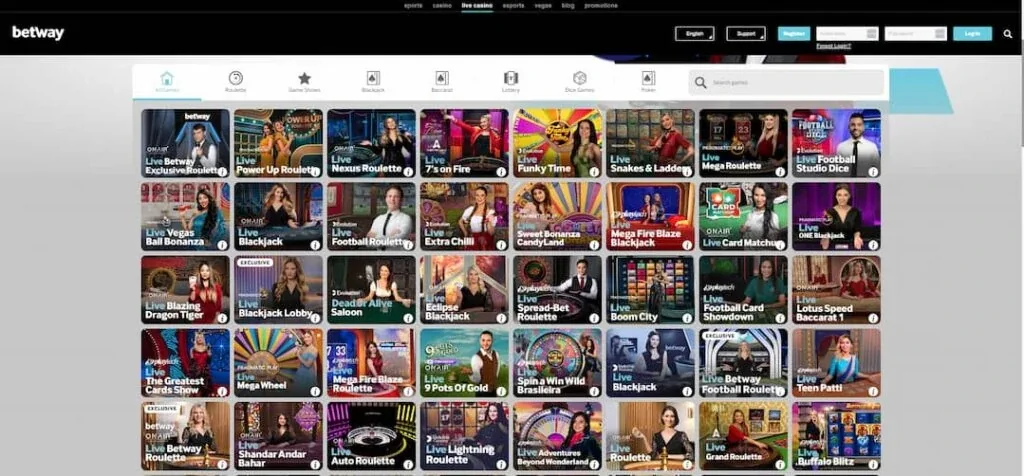Select the Roulette category icon

235,79
